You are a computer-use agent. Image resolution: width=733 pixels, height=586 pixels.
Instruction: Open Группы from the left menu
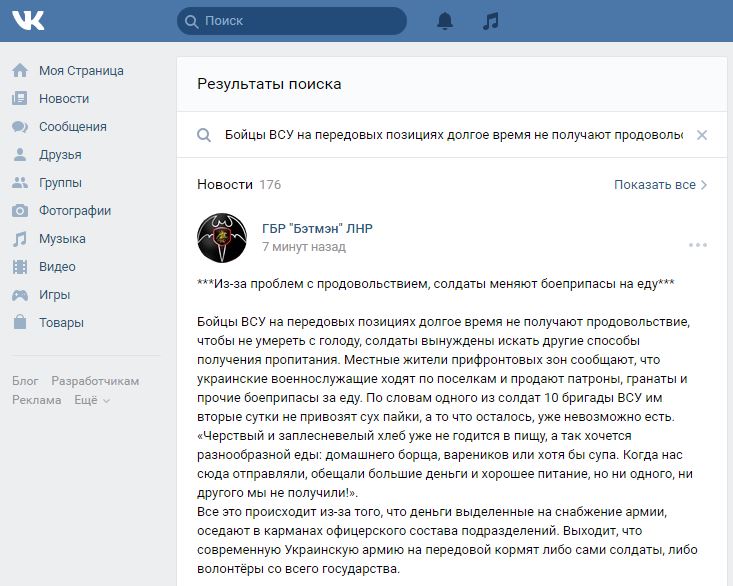click(60, 183)
